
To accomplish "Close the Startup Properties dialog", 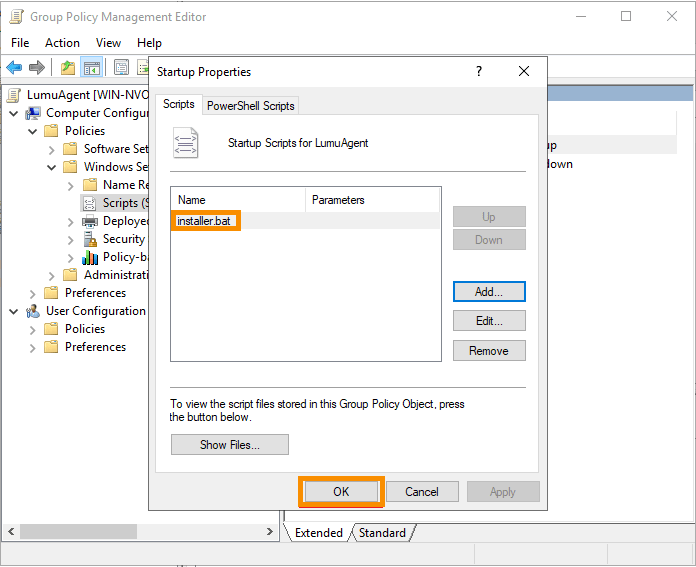I will point(524,71).
